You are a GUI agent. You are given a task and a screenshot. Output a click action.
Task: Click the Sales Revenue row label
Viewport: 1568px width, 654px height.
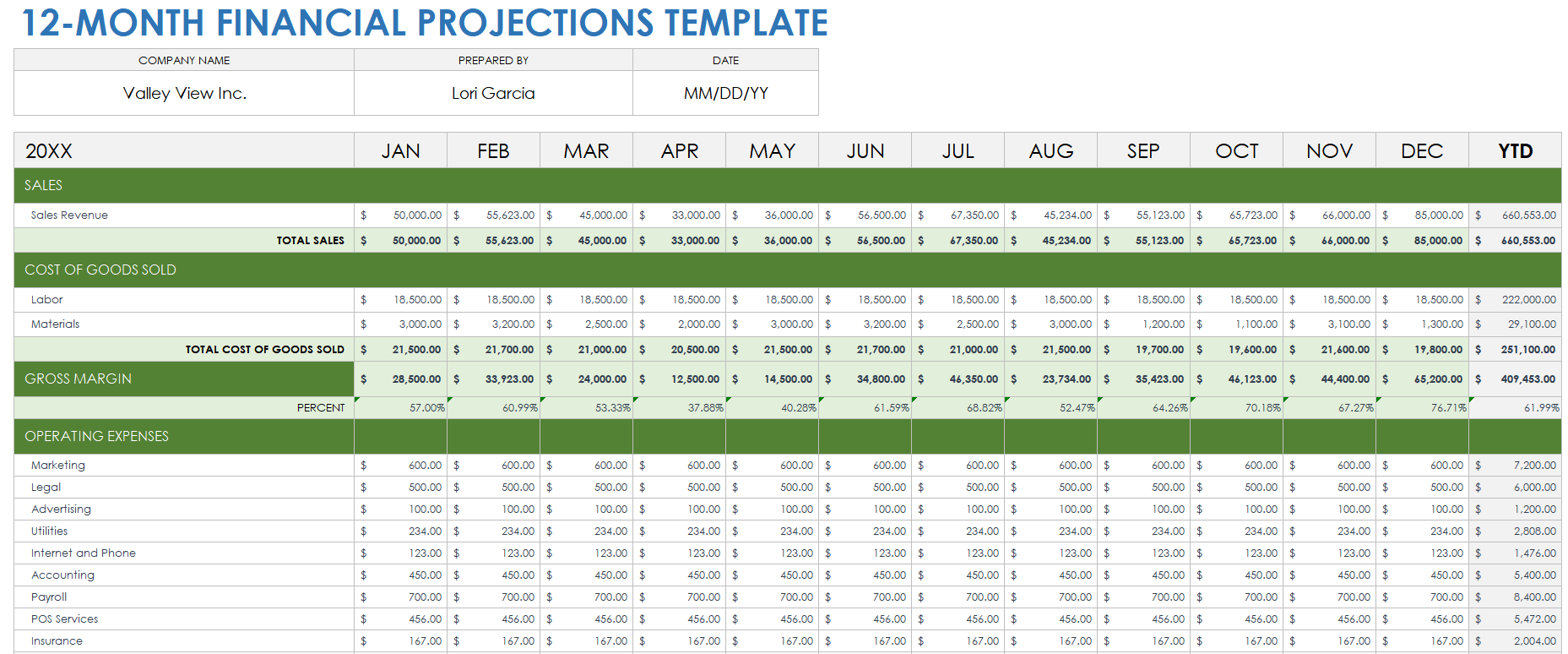[x=69, y=215]
